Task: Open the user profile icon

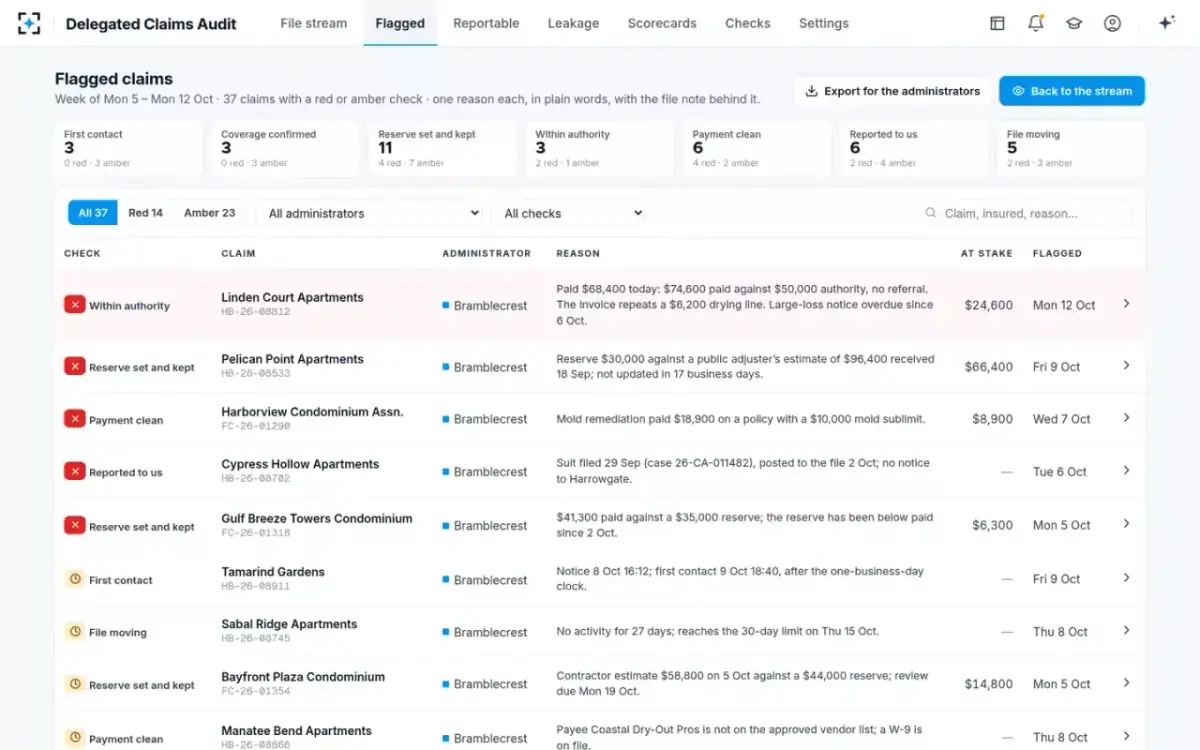Action: 1112,23
